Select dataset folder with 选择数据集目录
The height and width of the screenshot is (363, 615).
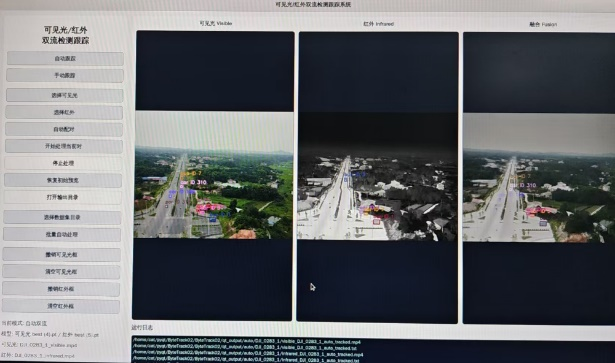coord(62,217)
